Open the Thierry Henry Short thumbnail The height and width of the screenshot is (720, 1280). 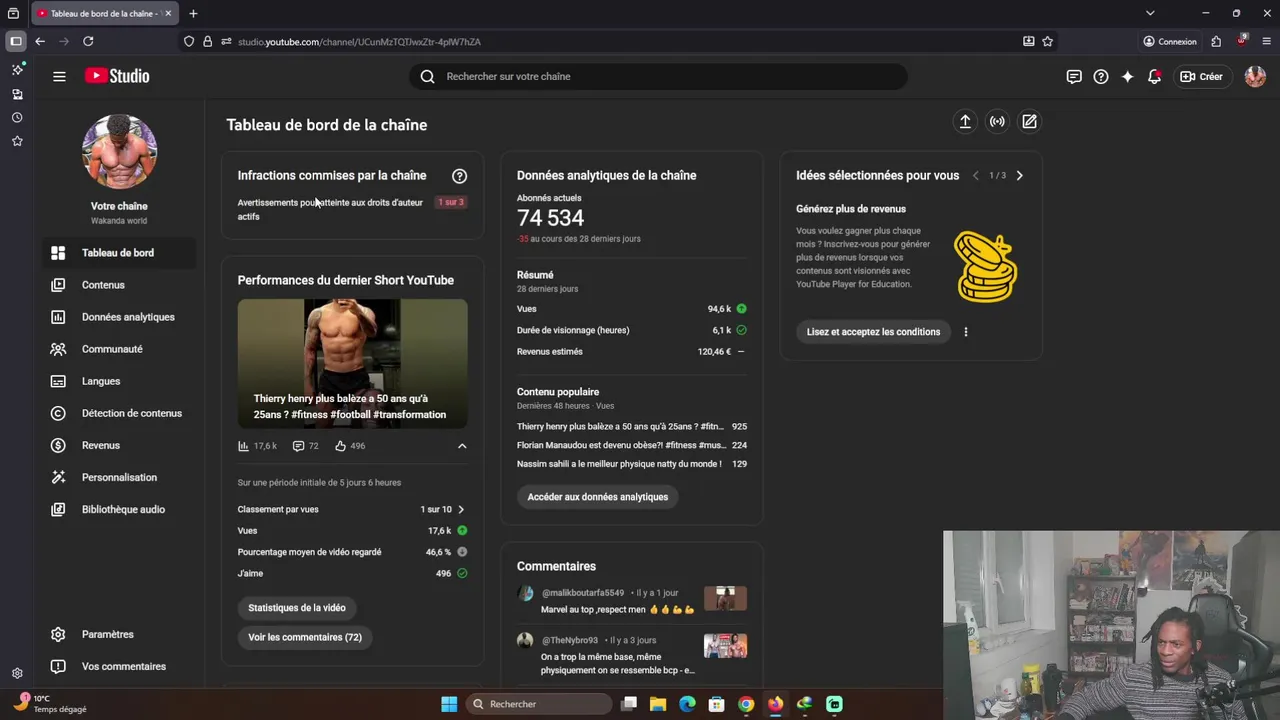coord(352,364)
